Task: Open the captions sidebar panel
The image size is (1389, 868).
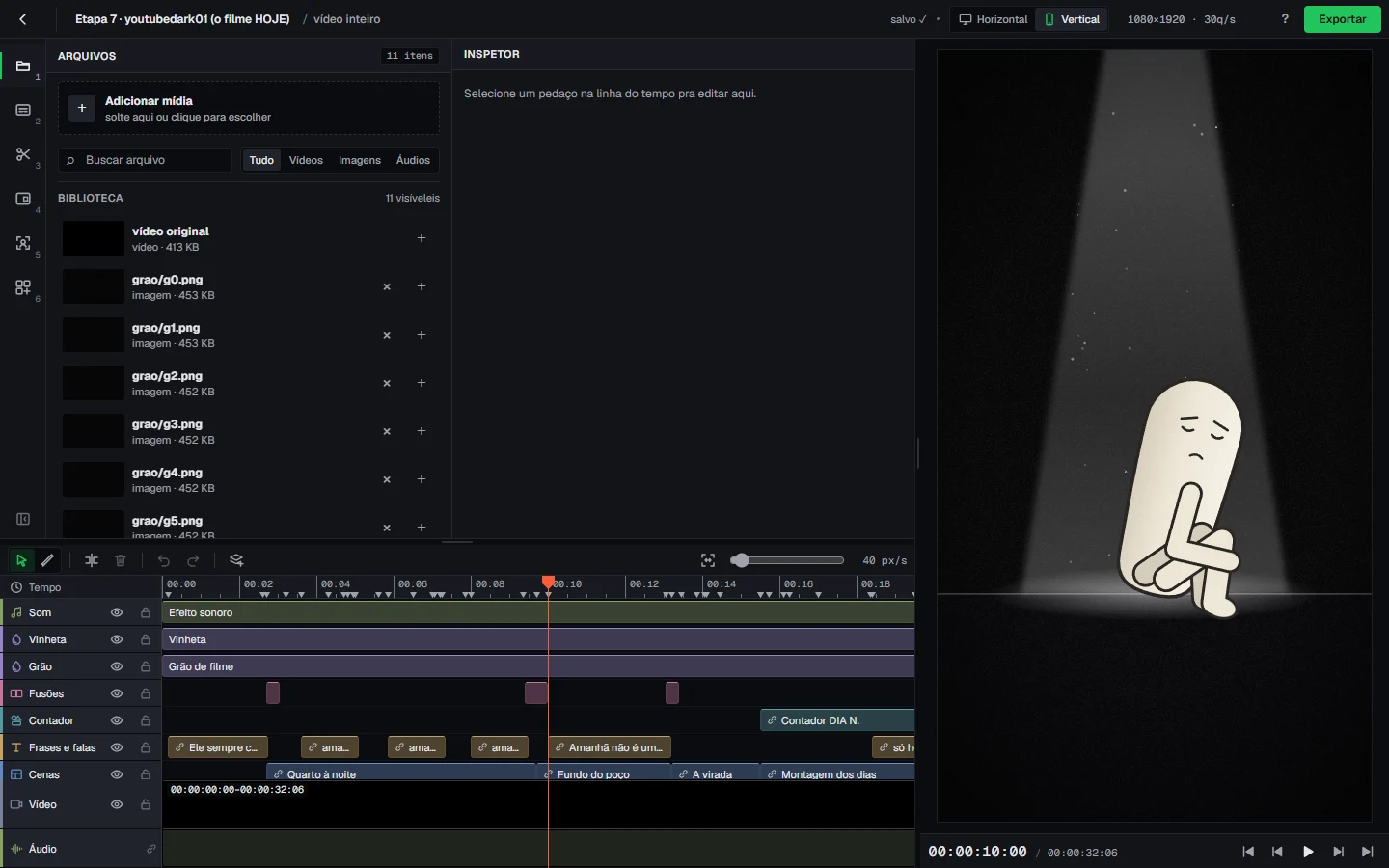Action: (23, 111)
